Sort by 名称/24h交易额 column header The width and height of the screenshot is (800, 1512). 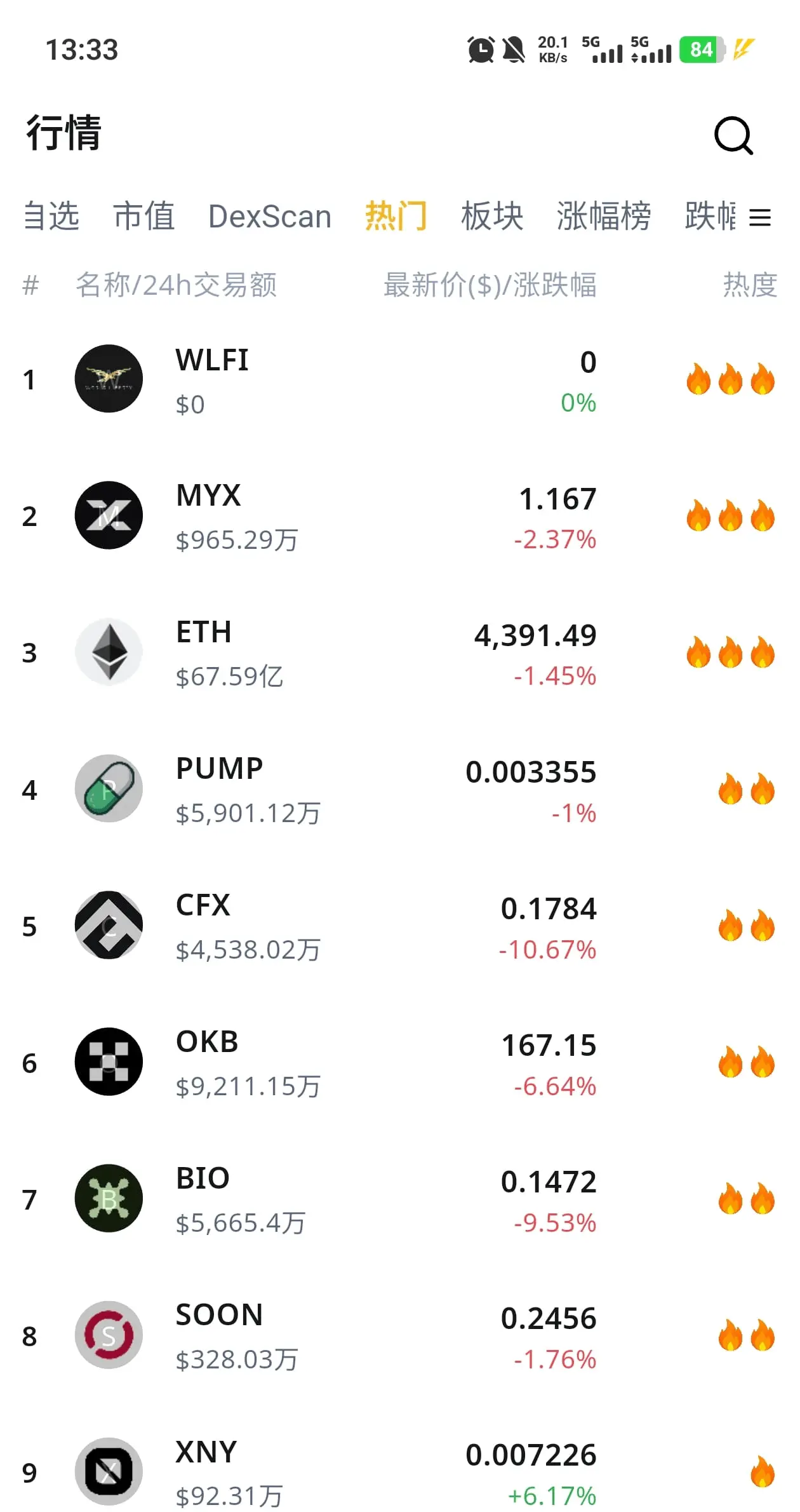click(177, 285)
